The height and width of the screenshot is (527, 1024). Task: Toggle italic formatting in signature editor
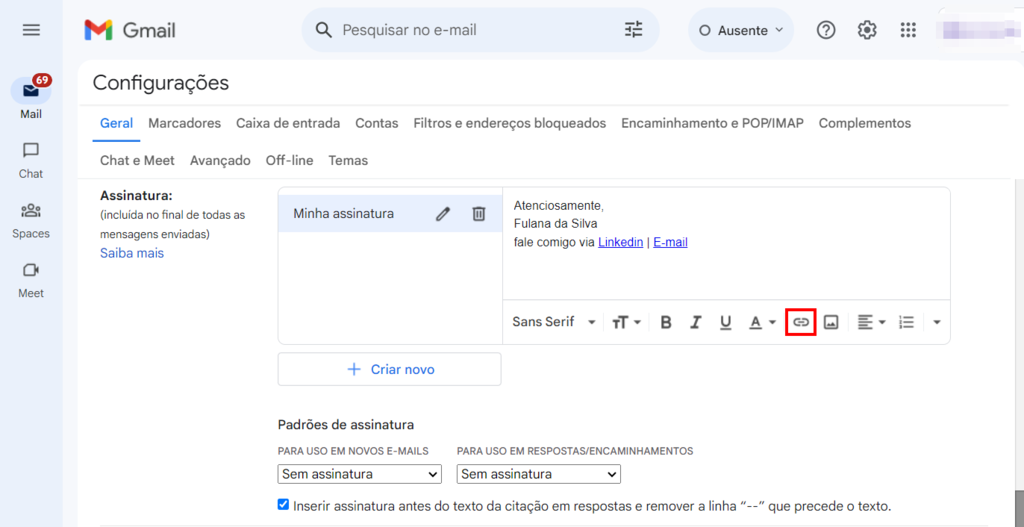696,322
